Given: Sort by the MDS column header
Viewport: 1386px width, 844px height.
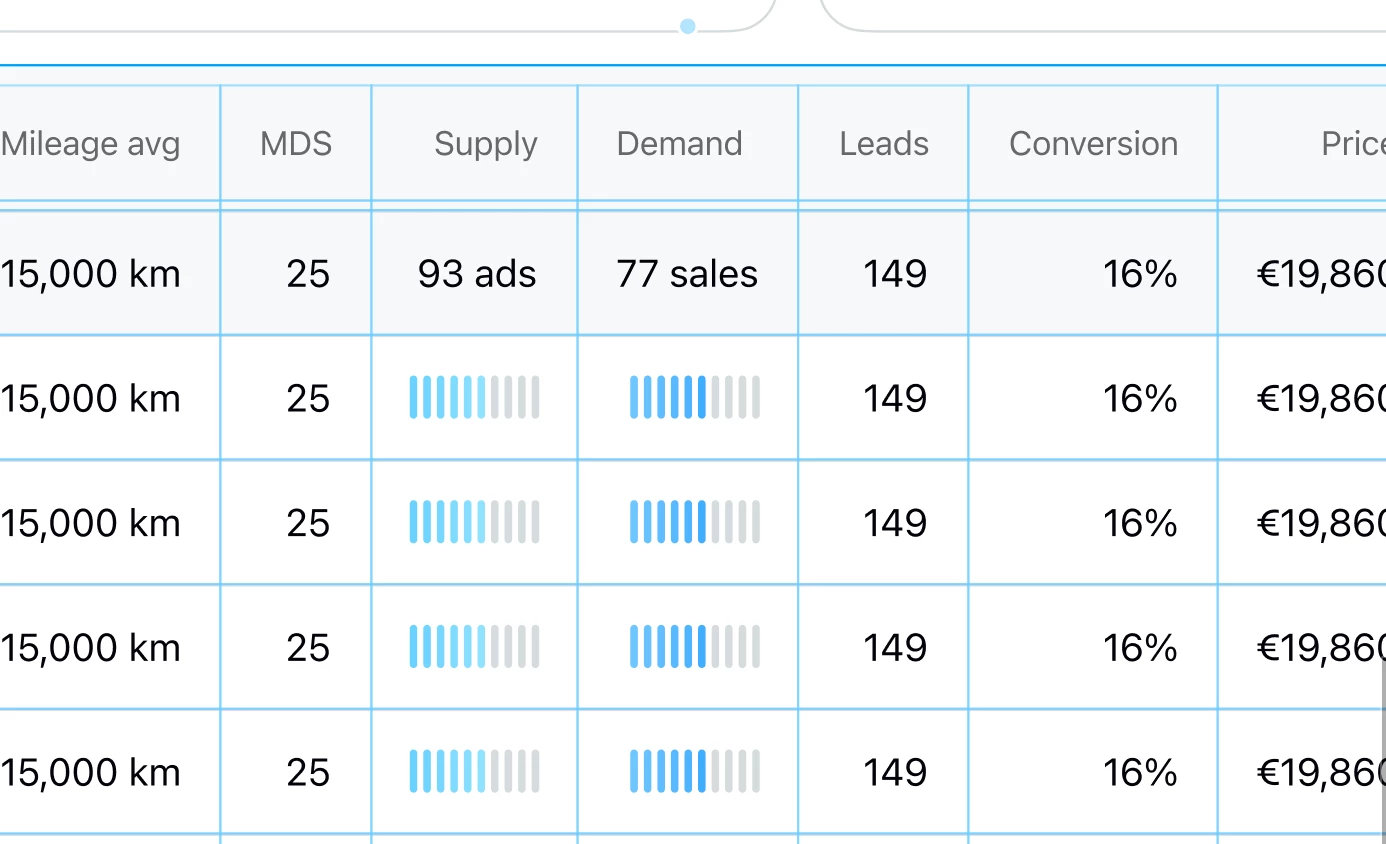Looking at the screenshot, I should (x=296, y=144).
